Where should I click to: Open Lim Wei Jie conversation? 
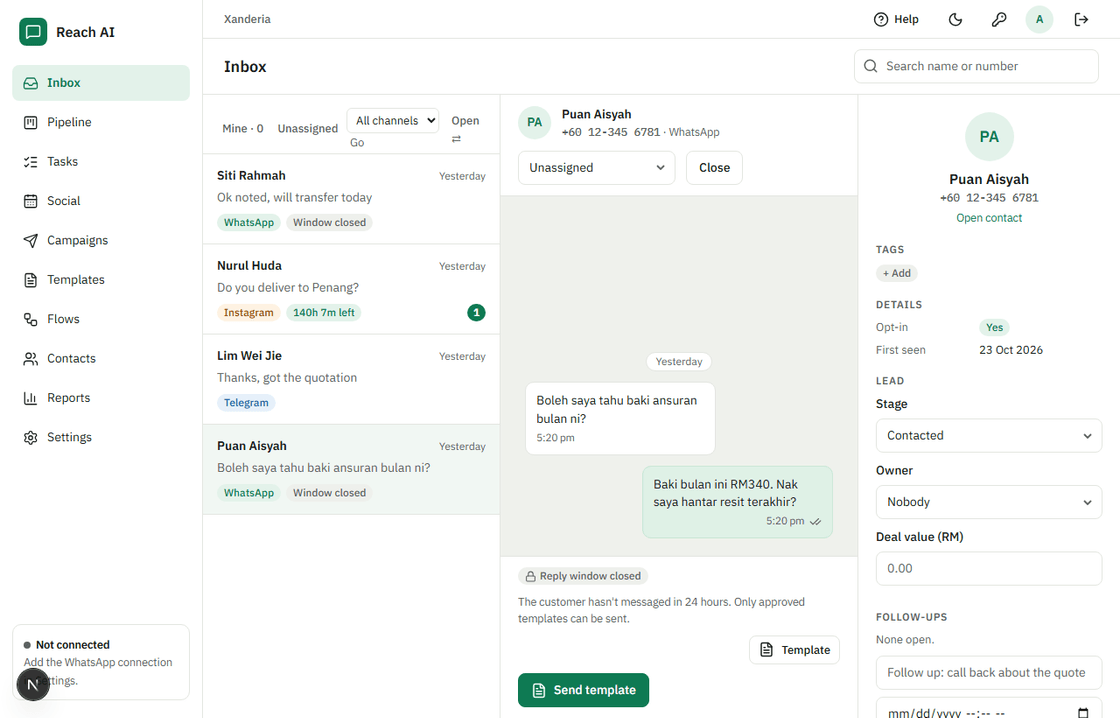tap(351, 379)
